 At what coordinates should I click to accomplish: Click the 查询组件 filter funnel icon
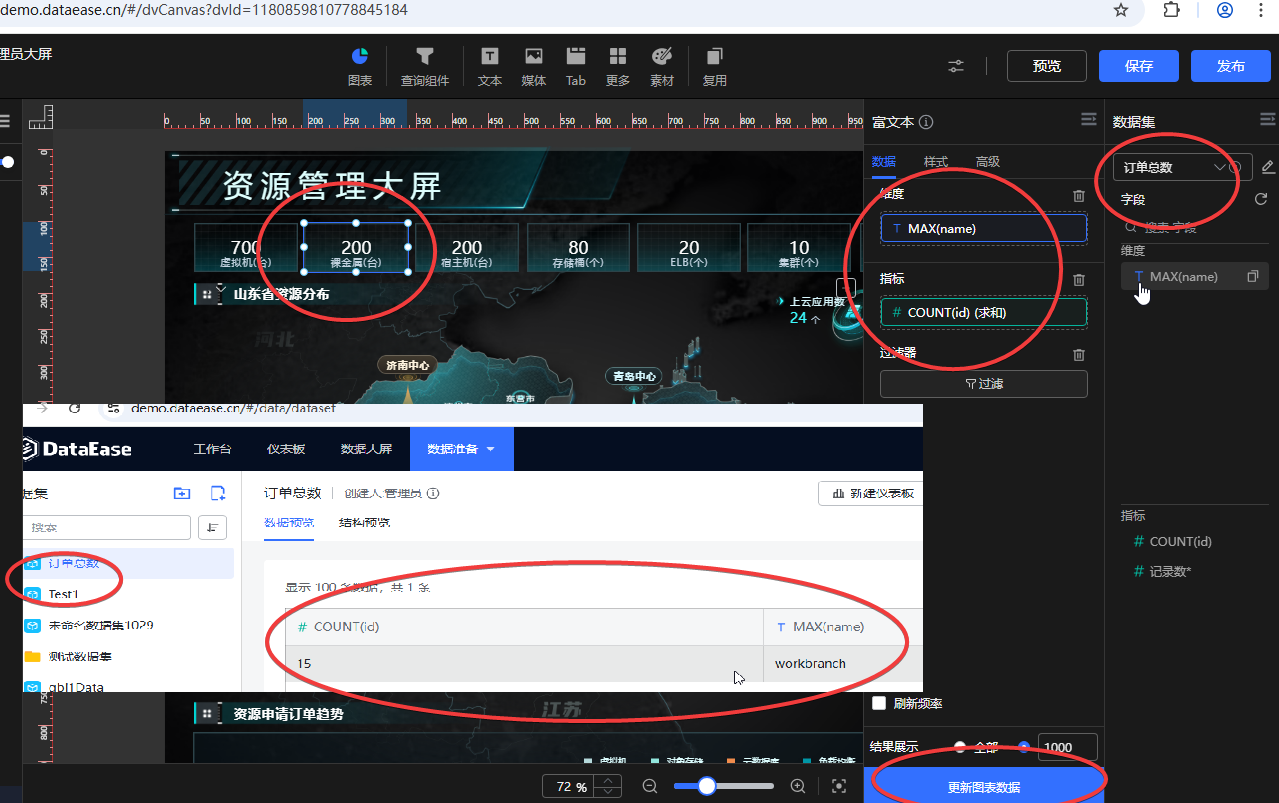(x=425, y=57)
